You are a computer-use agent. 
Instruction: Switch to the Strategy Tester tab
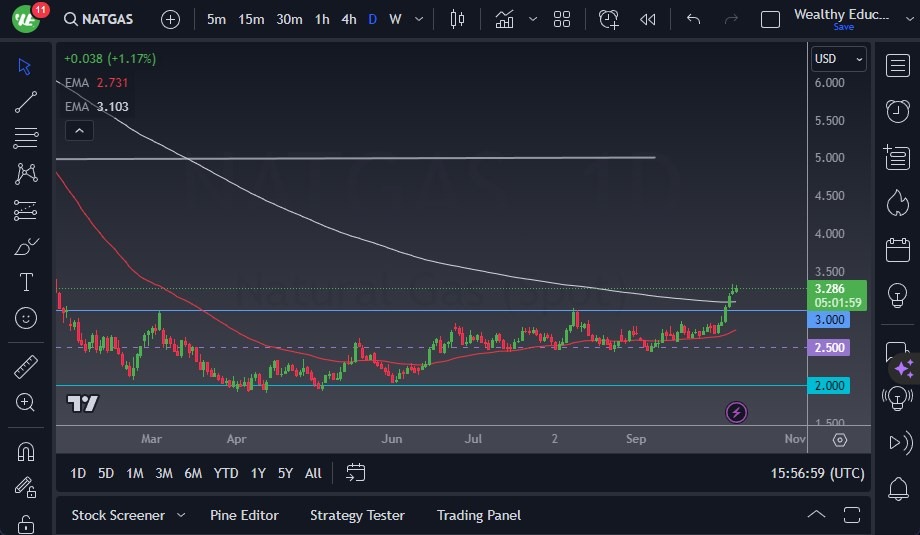(x=357, y=515)
